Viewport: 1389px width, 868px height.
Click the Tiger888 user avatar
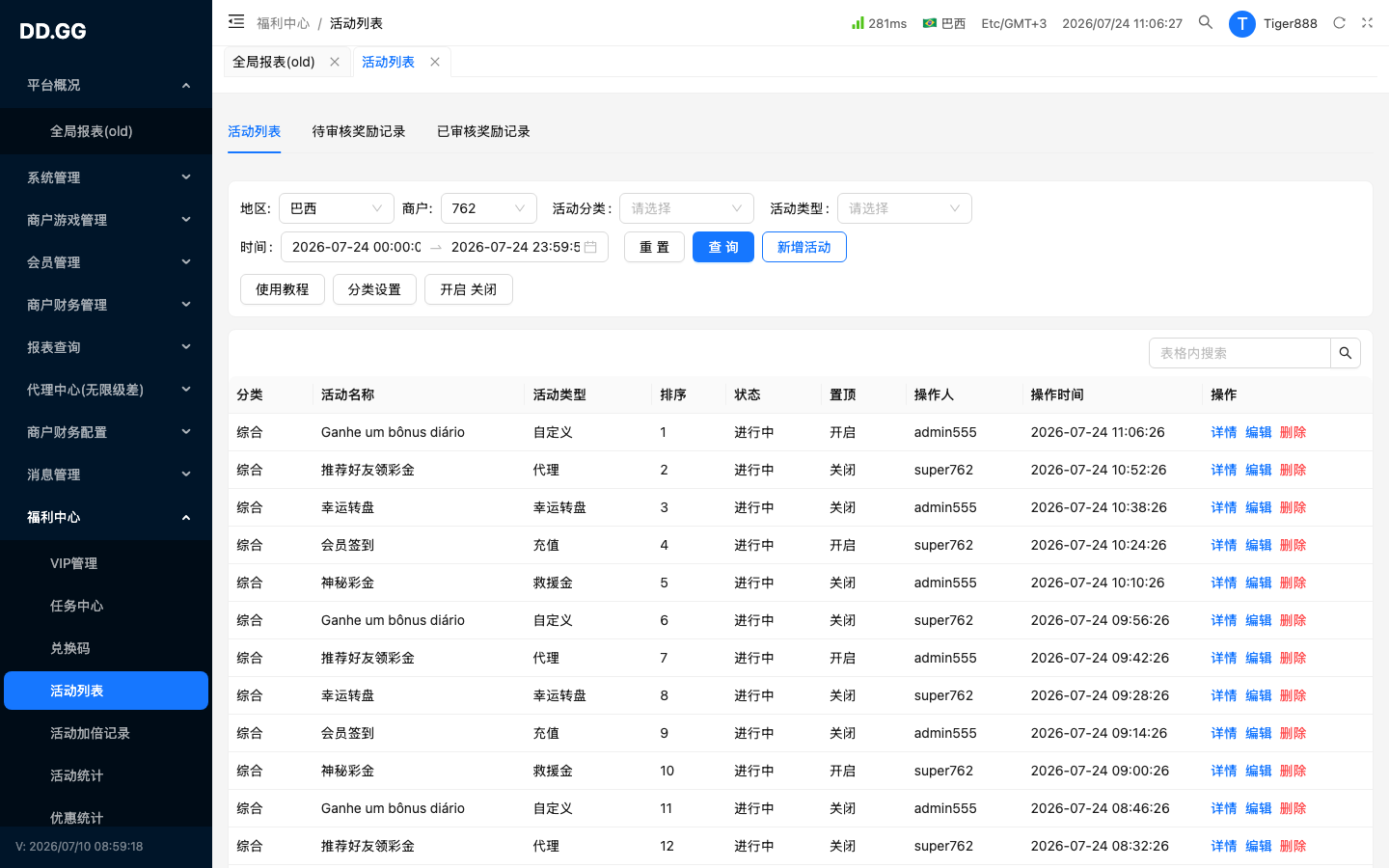1242,23
